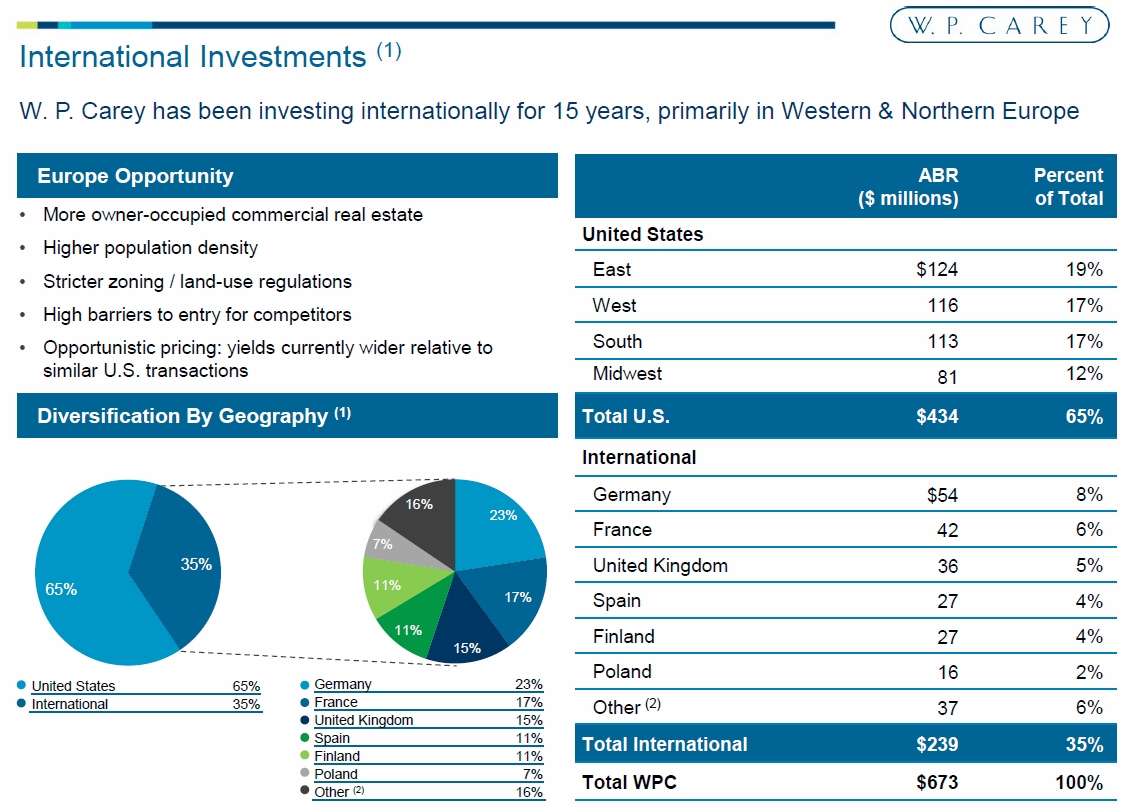
Task: Click the 'United States 65%' legend entry text
Action: (x=145, y=686)
